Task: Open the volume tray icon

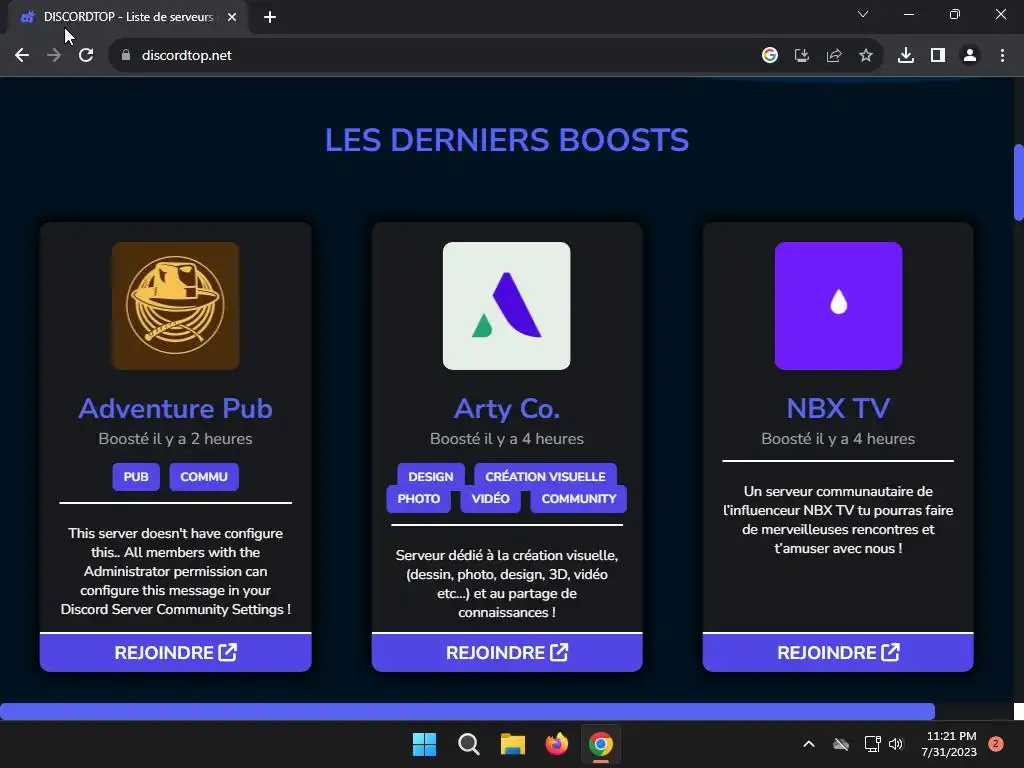Action: click(896, 744)
